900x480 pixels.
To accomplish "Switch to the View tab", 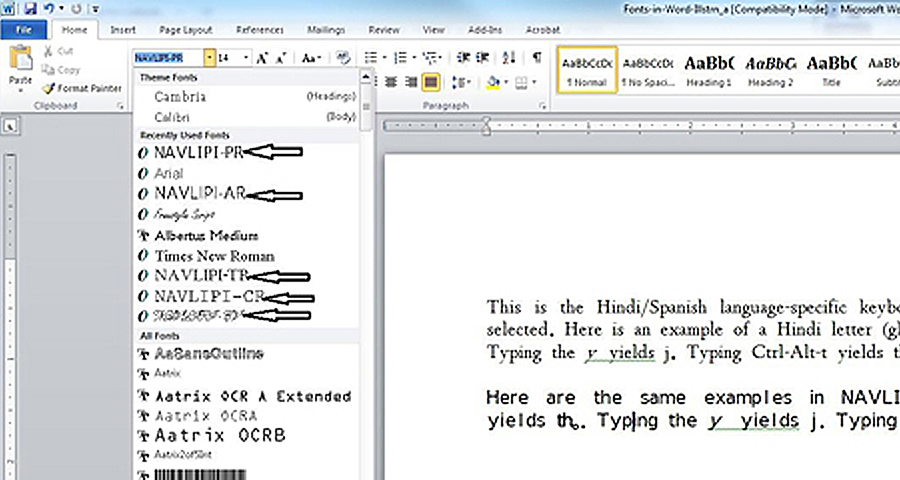I will pos(433,30).
